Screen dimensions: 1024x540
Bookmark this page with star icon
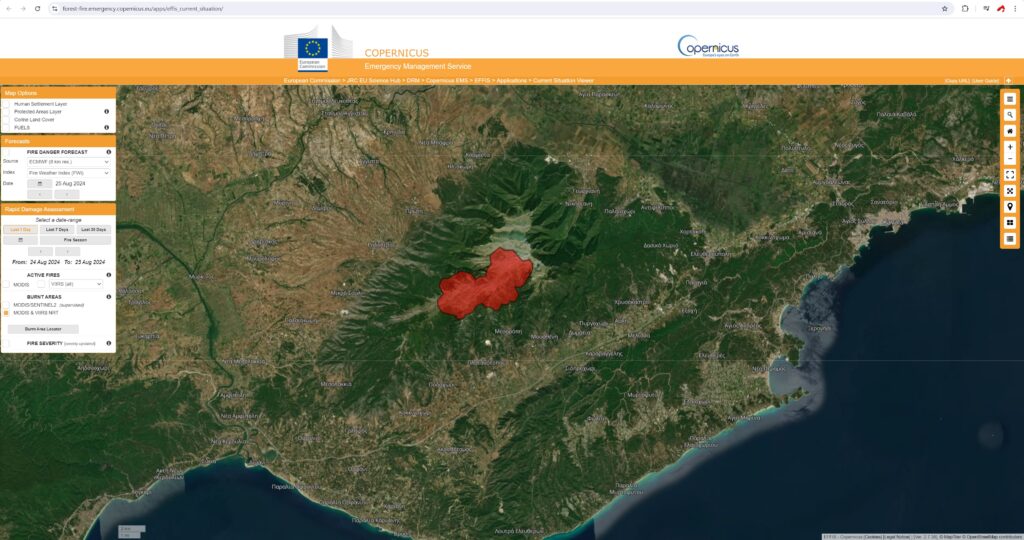point(944,8)
